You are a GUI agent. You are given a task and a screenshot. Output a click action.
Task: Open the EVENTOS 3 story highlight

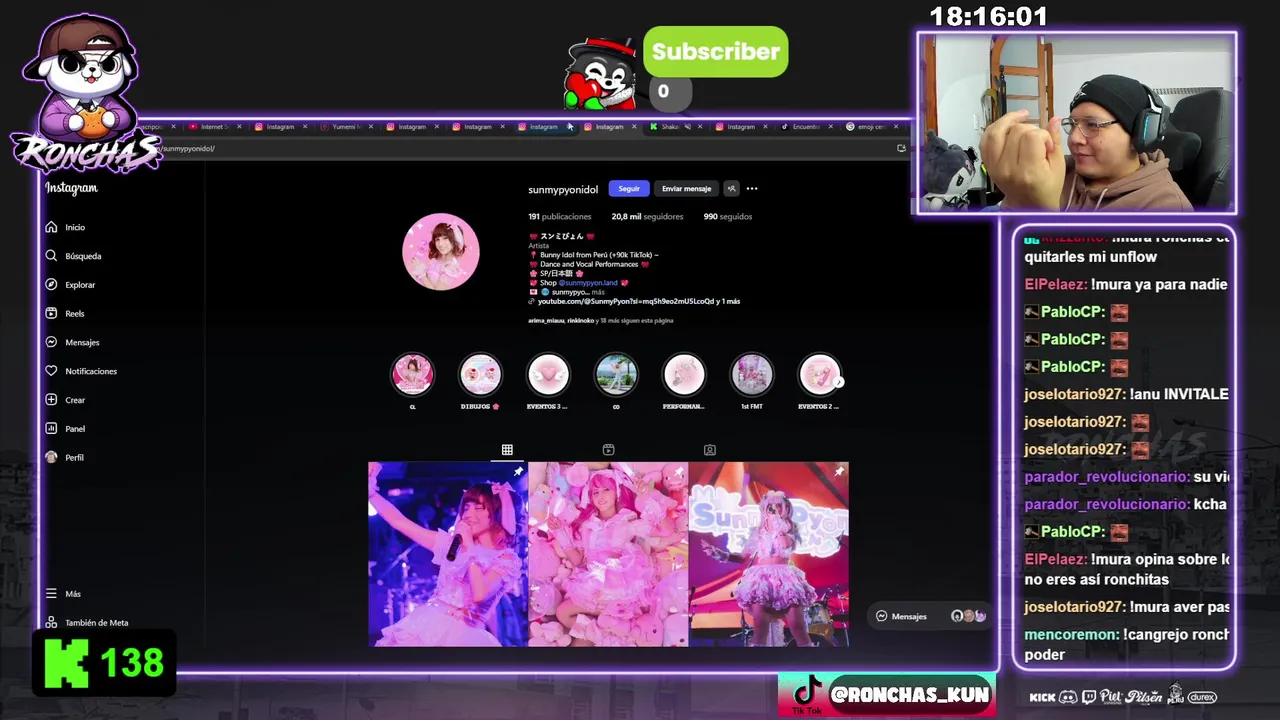point(548,375)
